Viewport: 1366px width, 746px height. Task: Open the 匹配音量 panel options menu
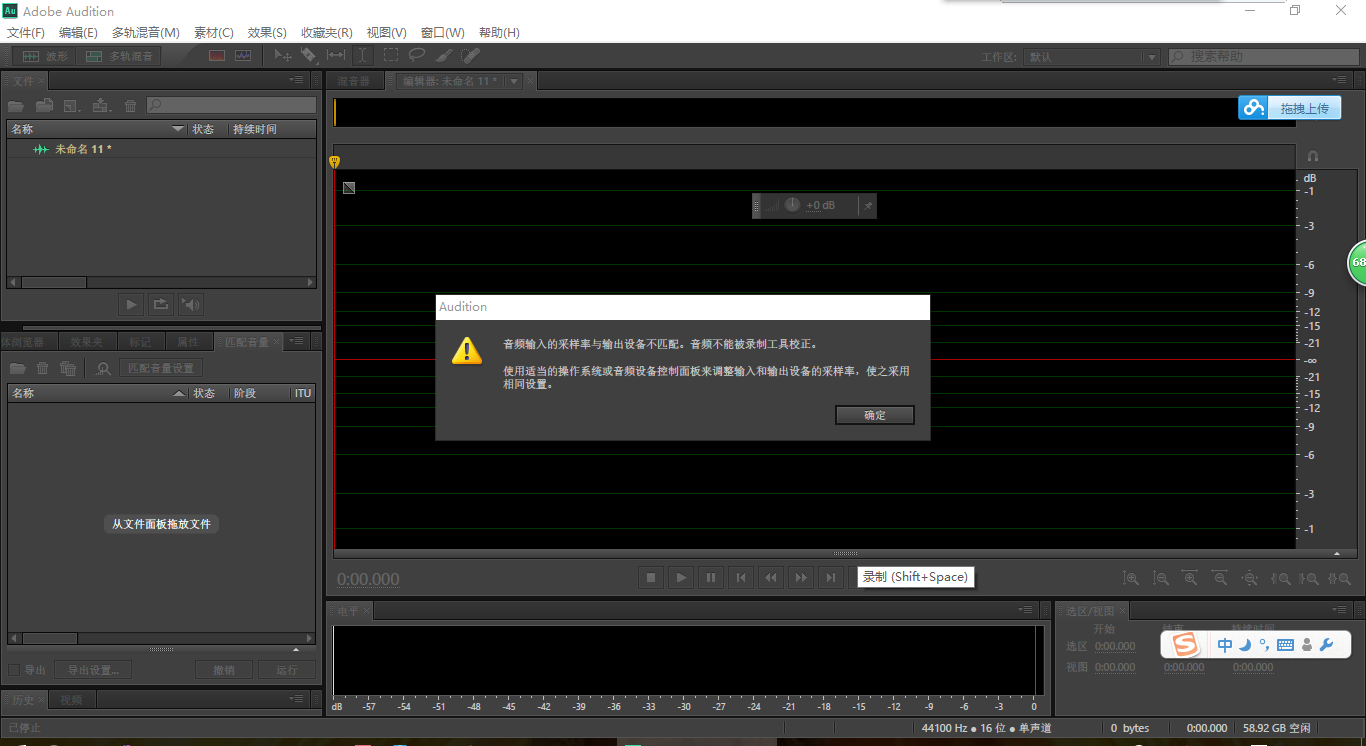click(x=296, y=341)
